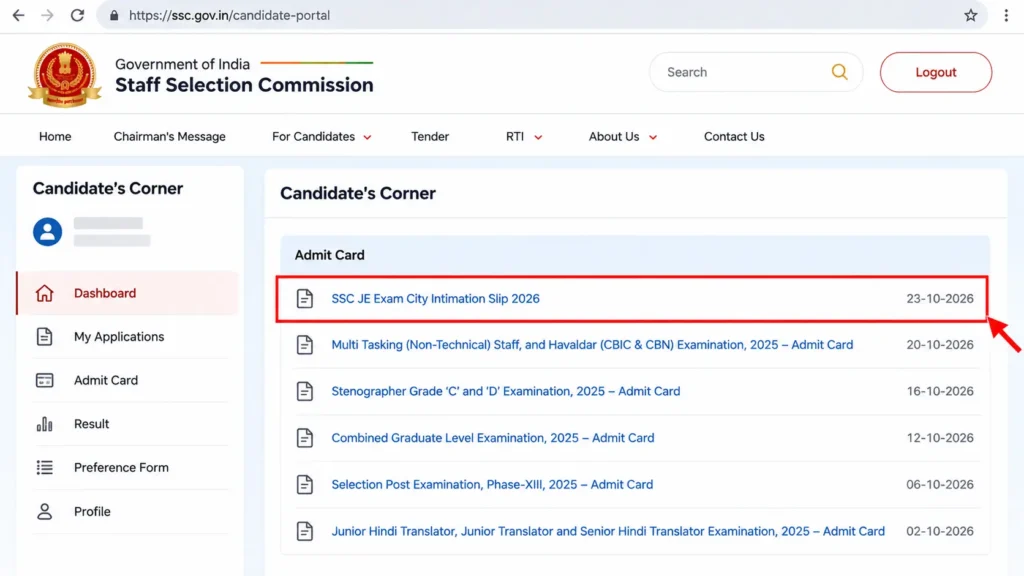Click the date 23-10-2026
The image size is (1024, 576).
(x=940, y=298)
